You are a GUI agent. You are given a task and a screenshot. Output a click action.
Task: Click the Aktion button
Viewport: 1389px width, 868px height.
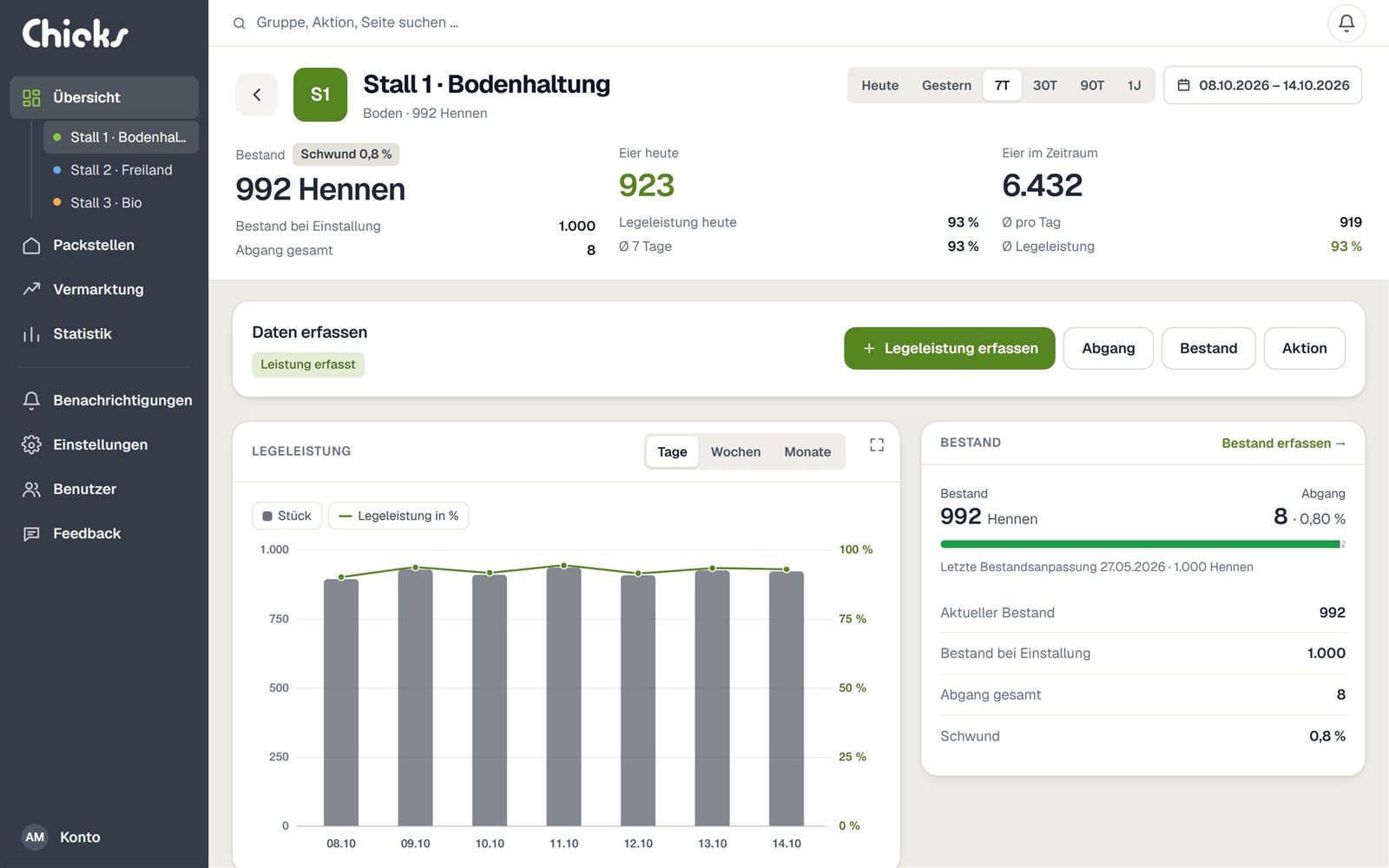point(1305,348)
